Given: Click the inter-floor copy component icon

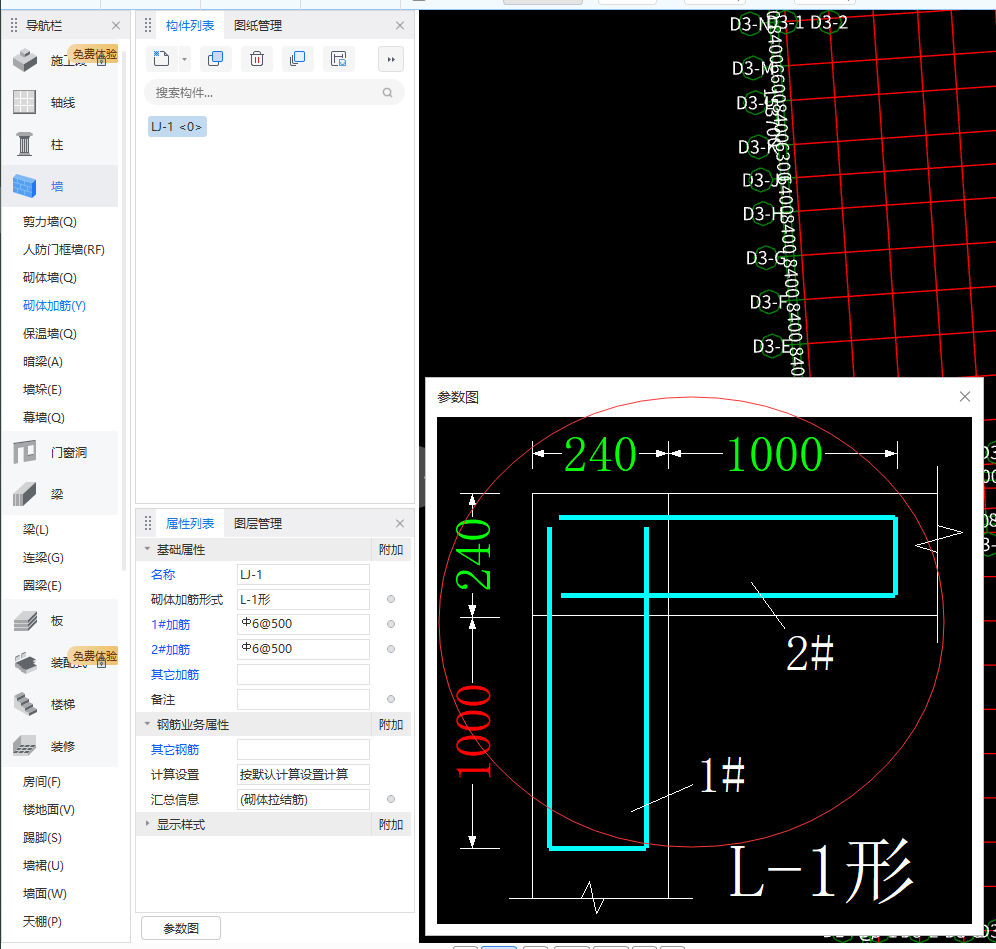Looking at the screenshot, I should [x=297, y=59].
